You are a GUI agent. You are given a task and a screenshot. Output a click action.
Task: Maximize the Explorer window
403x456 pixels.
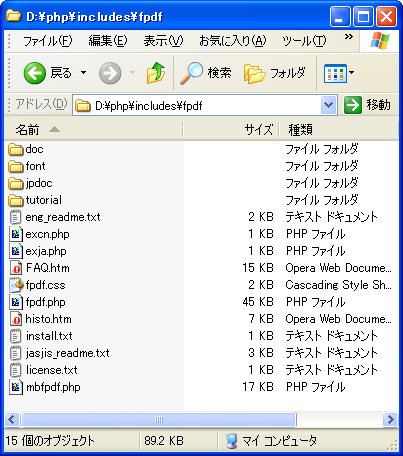click(363, 16)
